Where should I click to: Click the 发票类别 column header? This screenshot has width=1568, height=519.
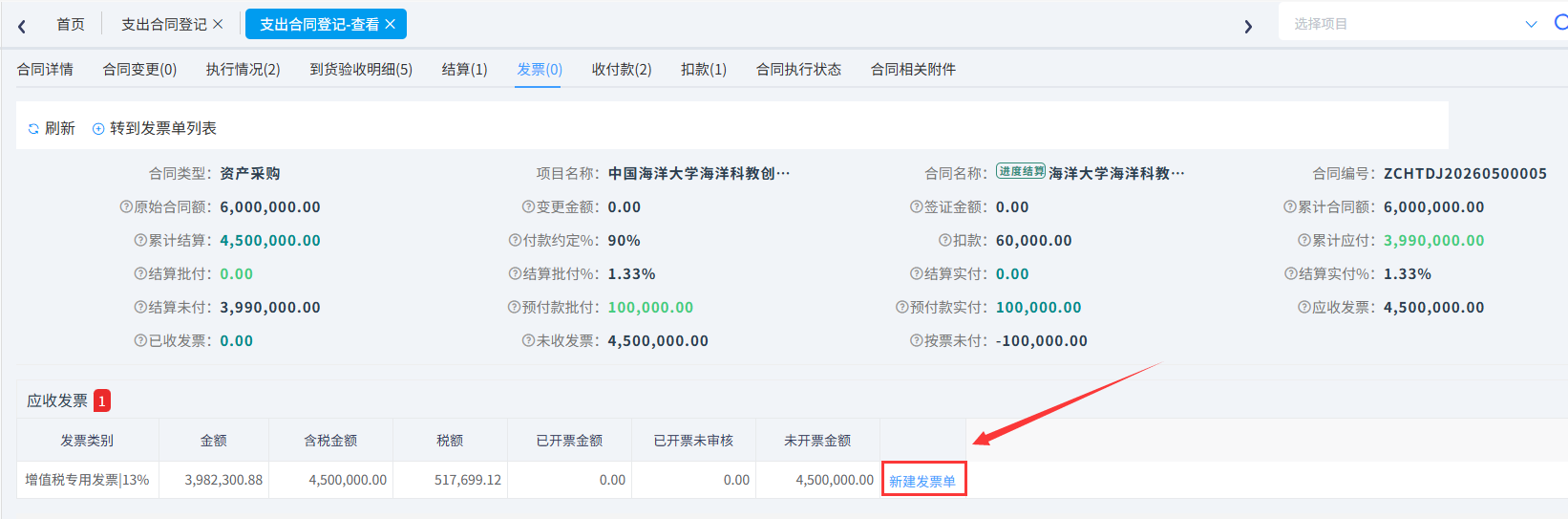(x=87, y=441)
